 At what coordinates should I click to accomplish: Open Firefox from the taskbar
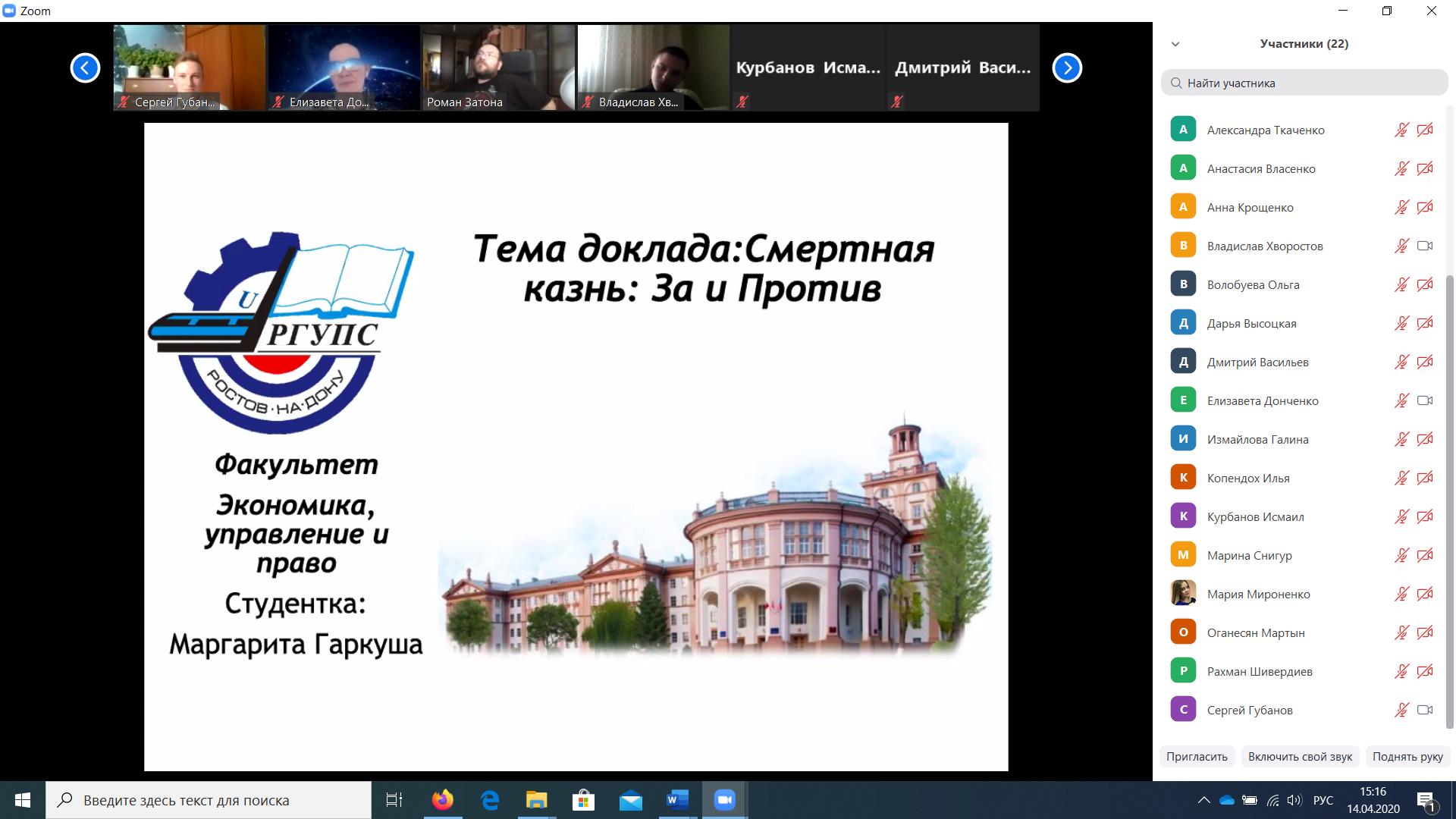[x=442, y=800]
